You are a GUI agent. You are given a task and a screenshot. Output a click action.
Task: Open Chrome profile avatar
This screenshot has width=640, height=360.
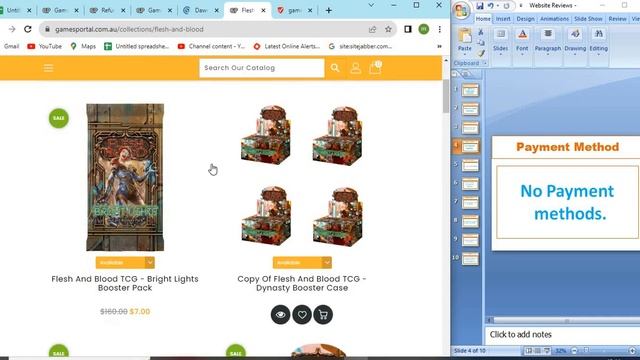point(424,29)
